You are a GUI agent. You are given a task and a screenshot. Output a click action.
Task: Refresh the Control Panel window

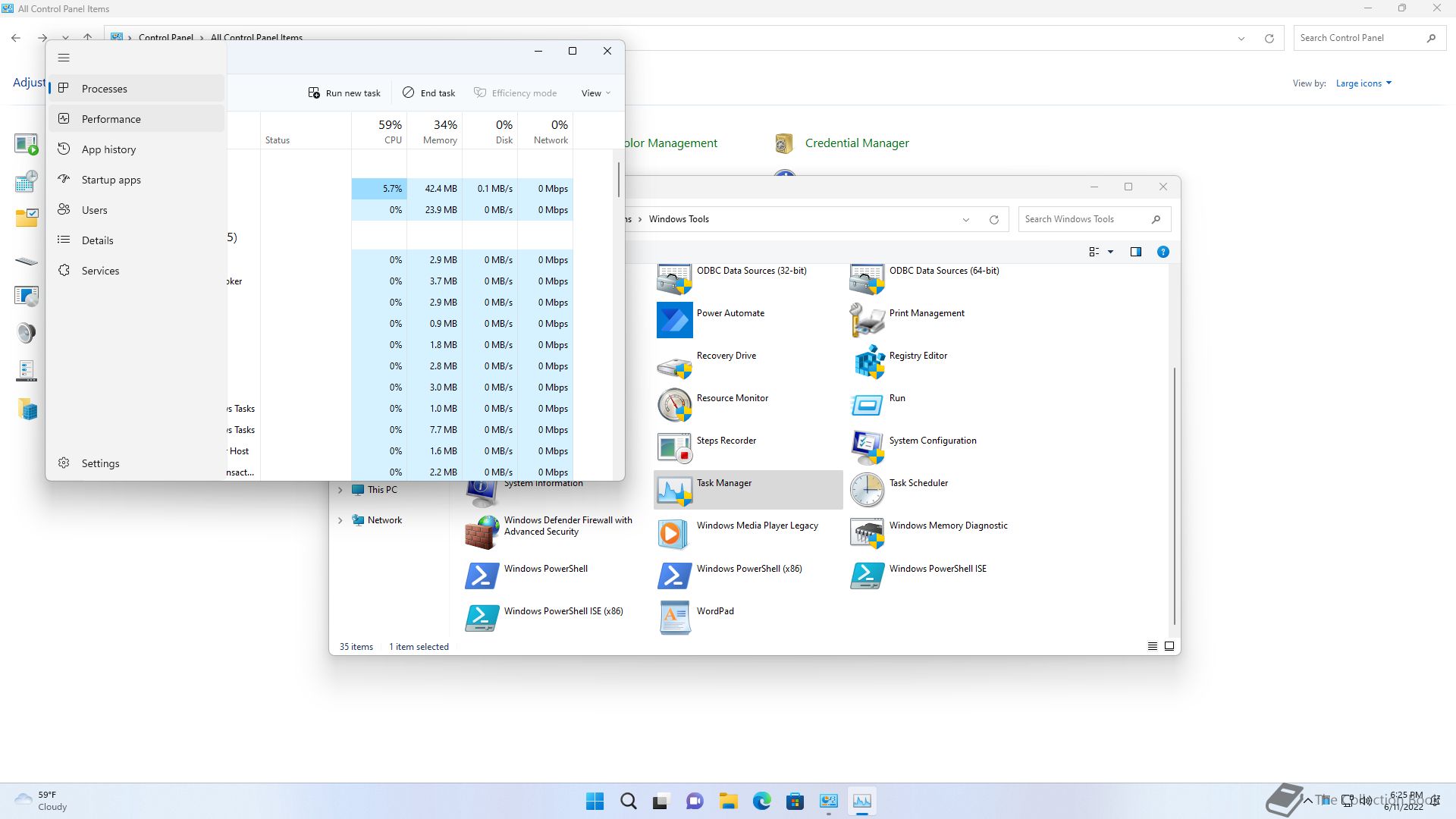click(x=1269, y=38)
